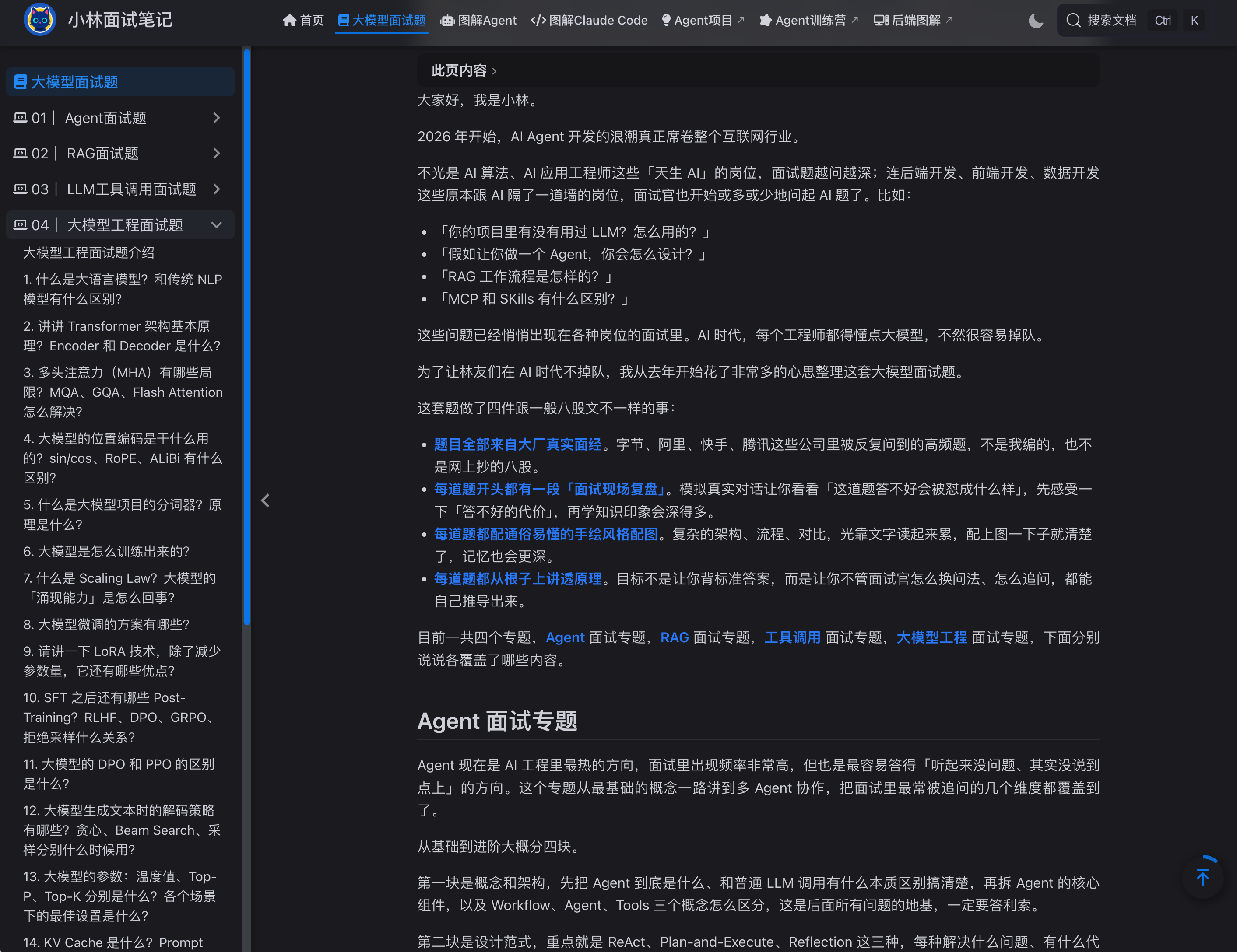The image size is (1237, 952).
Task: Click the code icon beside 图解Claude Code
Action: [x=538, y=21]
